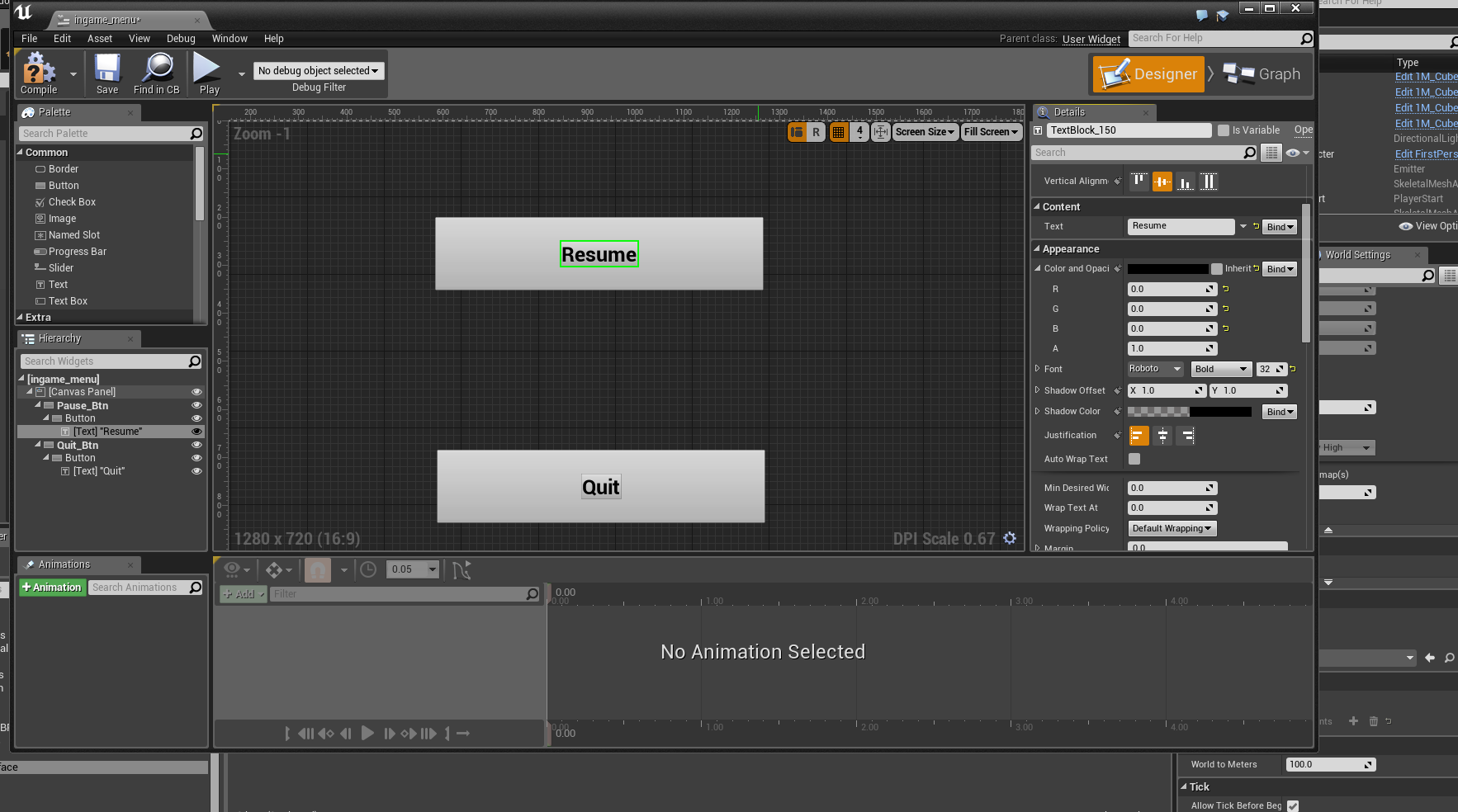Open the Asset menu
The width and height of the screenshot is (1458, 812).
tap(100, 39)
